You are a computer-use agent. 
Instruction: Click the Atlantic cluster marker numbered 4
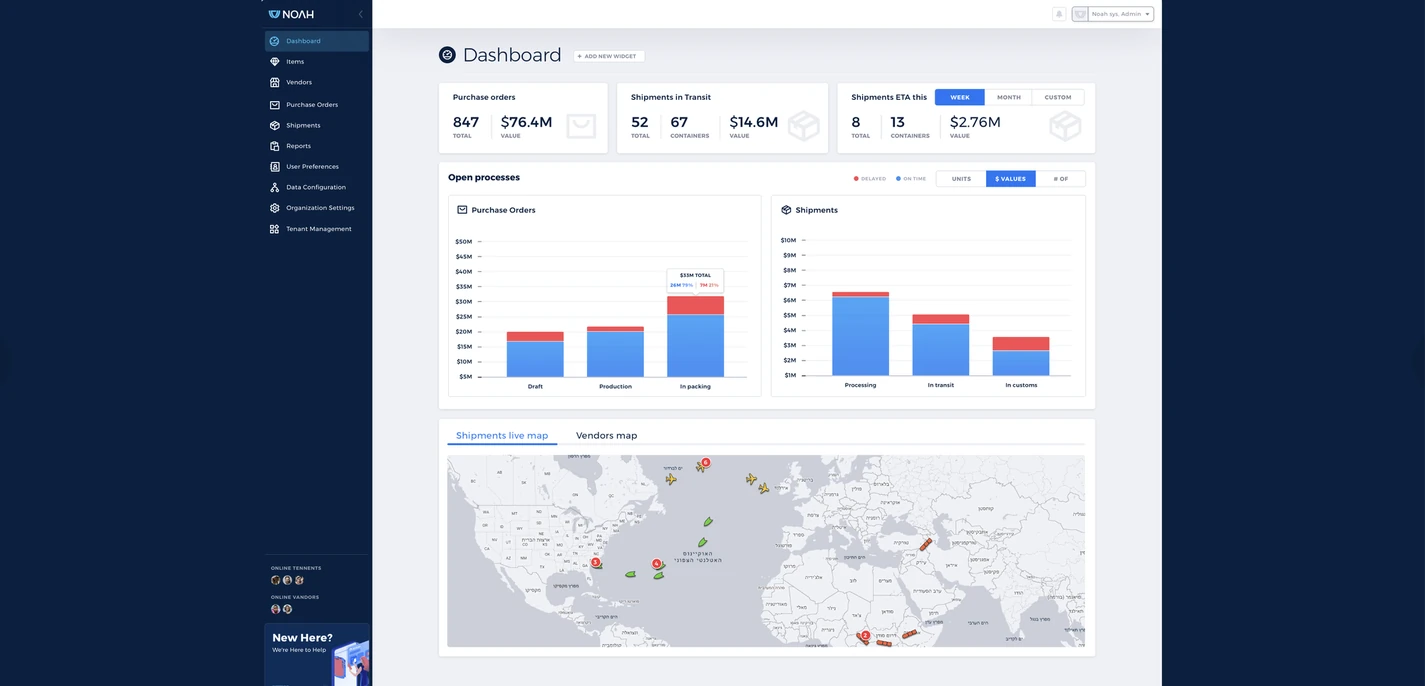point(656,563)
